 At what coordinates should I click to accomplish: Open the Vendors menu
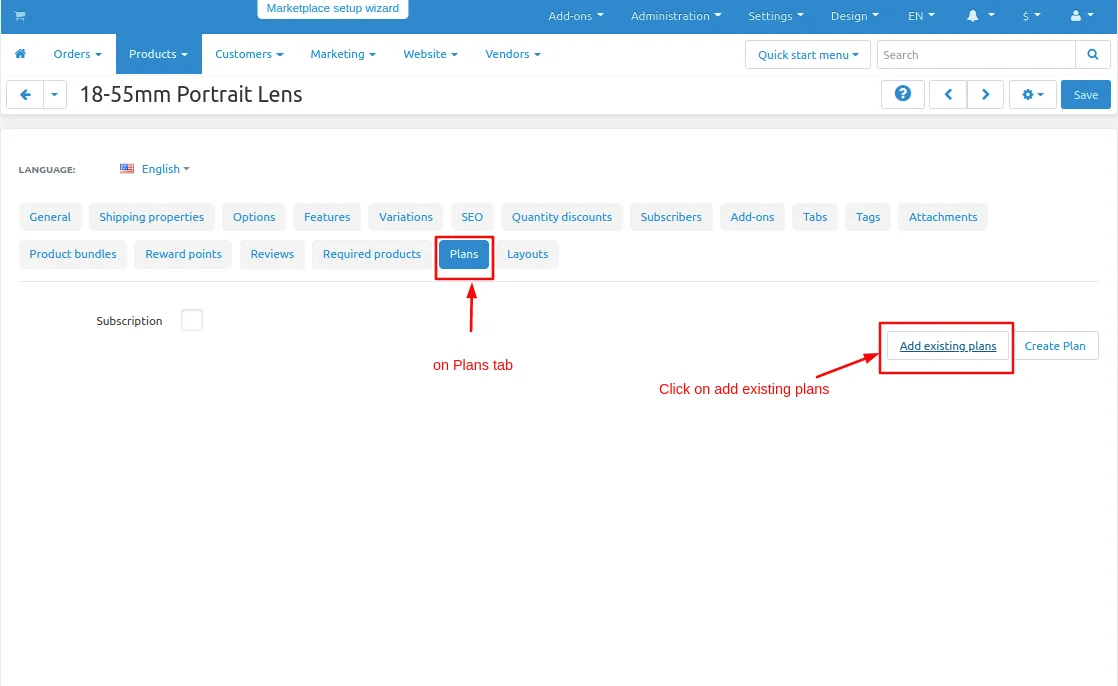pyautogui.click(x=513, y=54)
